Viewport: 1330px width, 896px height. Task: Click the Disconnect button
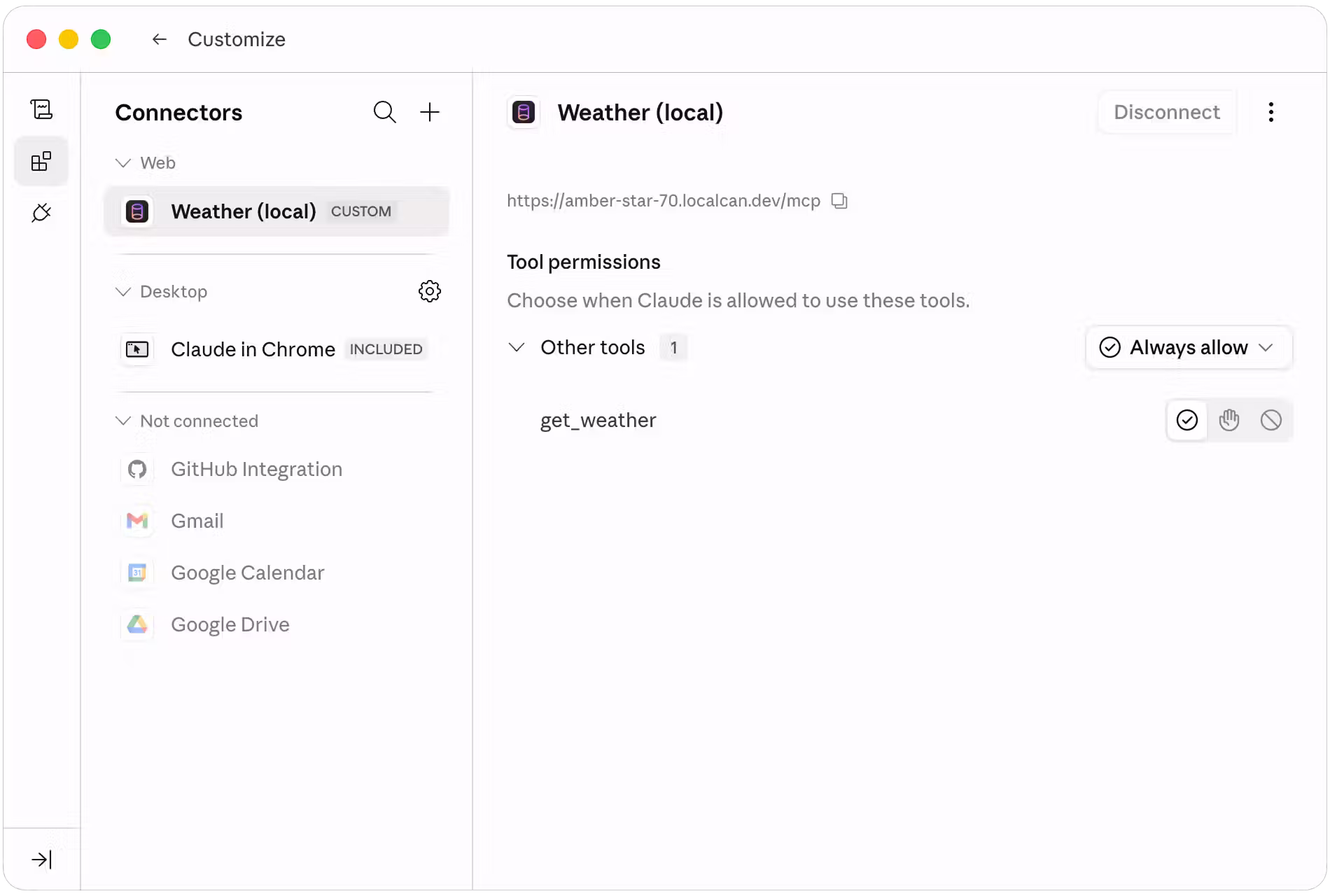(x=1167, y=112)
